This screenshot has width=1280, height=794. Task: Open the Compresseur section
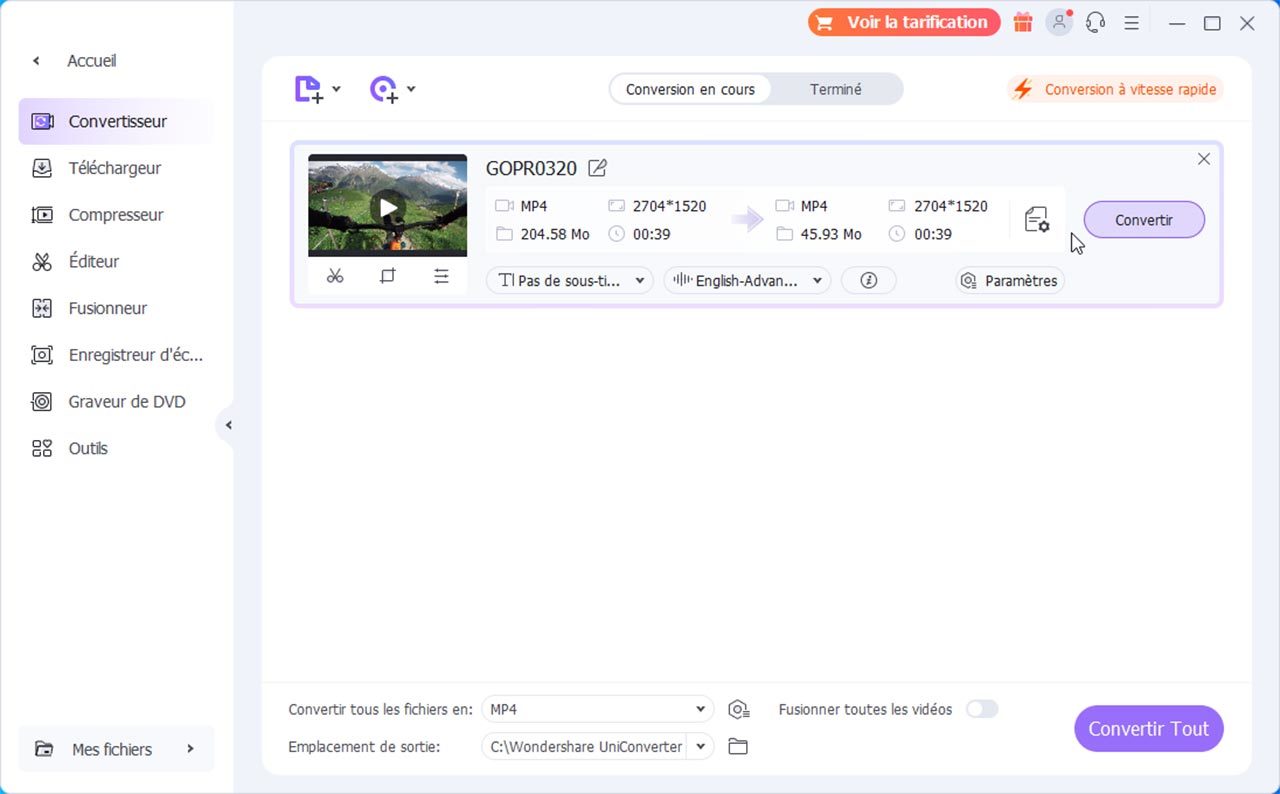point(116,215)
